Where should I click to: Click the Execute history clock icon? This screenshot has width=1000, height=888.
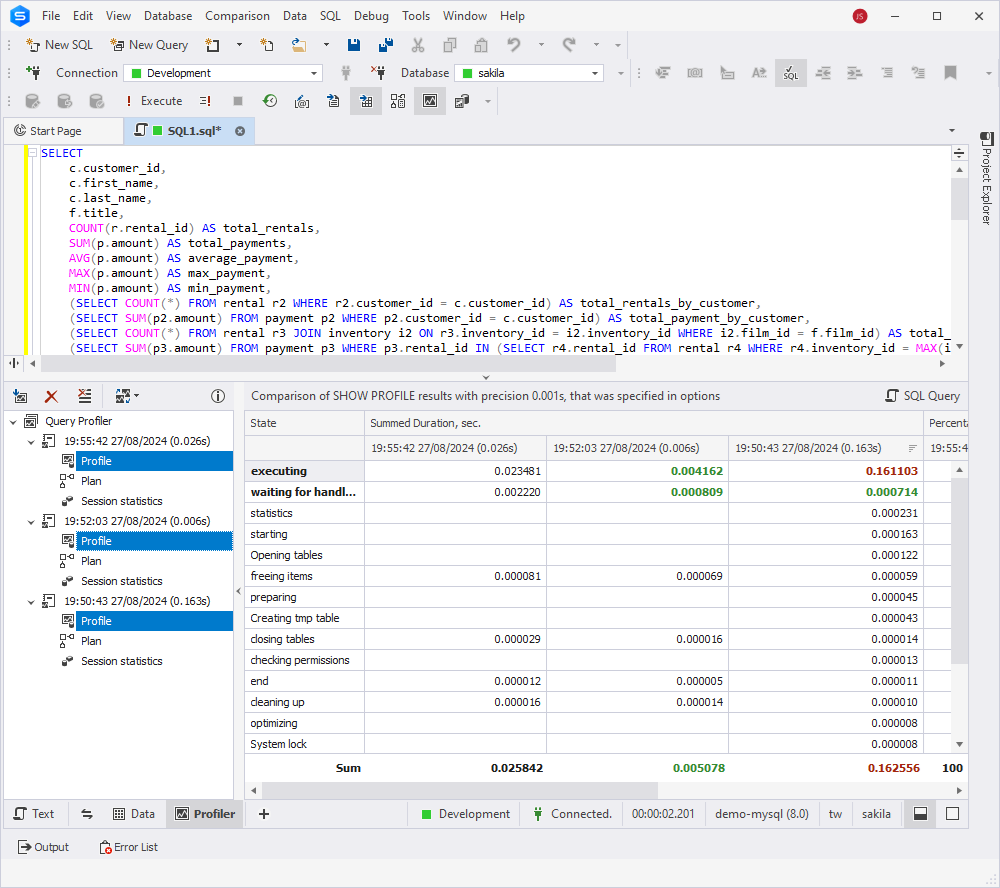click(x=270, y=101)
